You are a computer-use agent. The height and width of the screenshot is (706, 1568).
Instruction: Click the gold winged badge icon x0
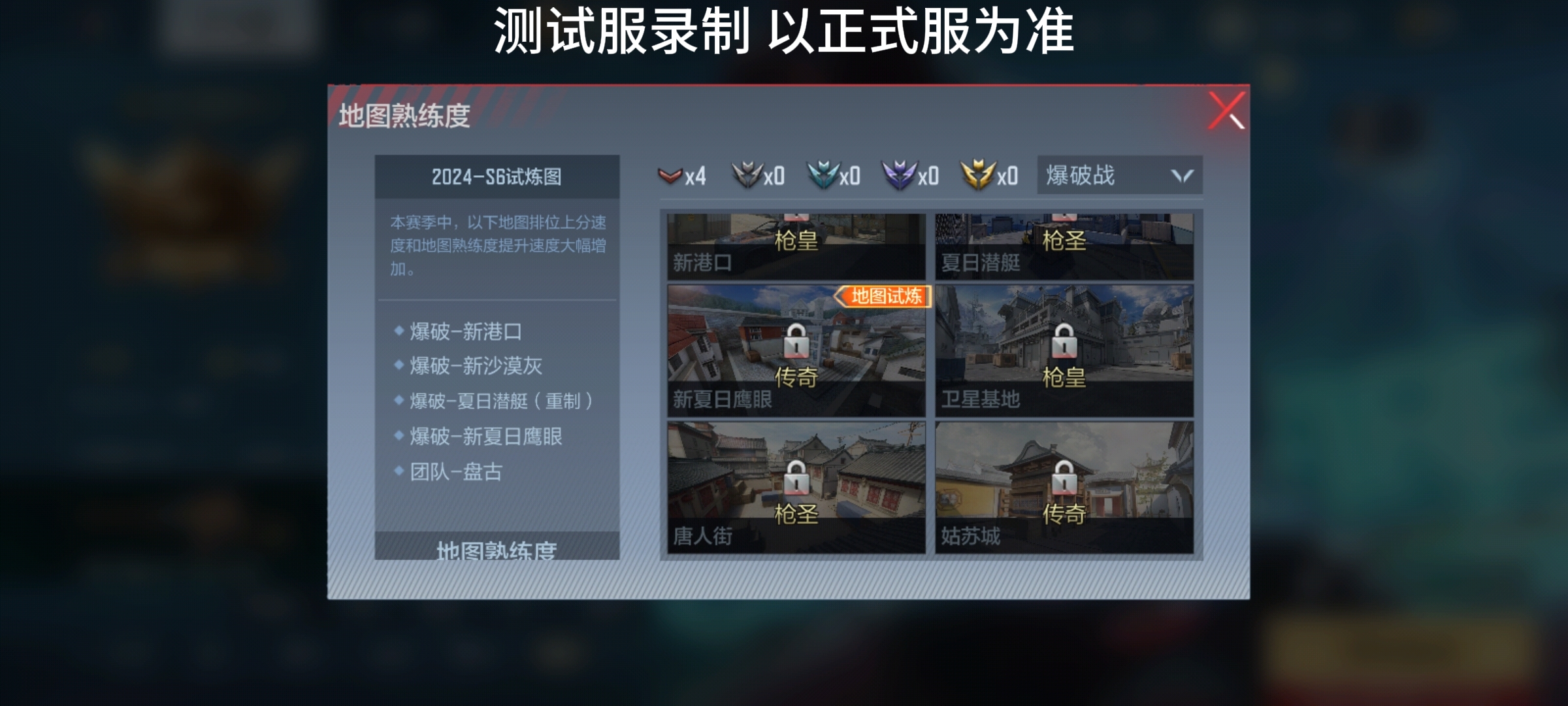click(x=978, y=175)
